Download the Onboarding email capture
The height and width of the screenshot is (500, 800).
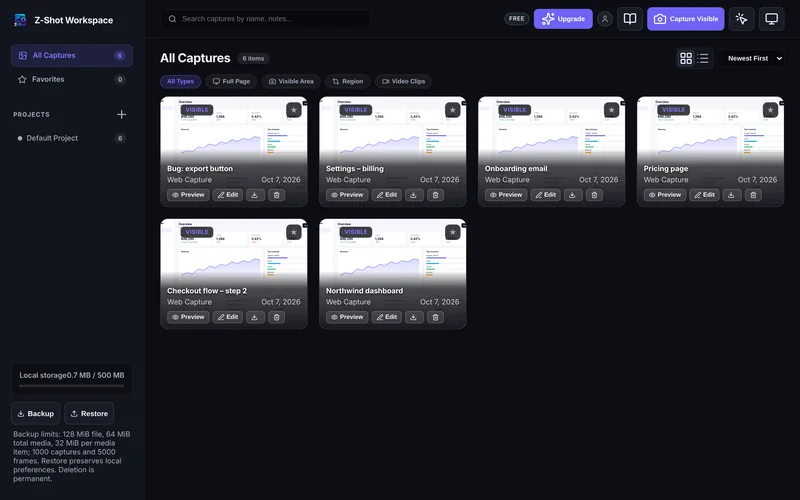pos(572,195)
